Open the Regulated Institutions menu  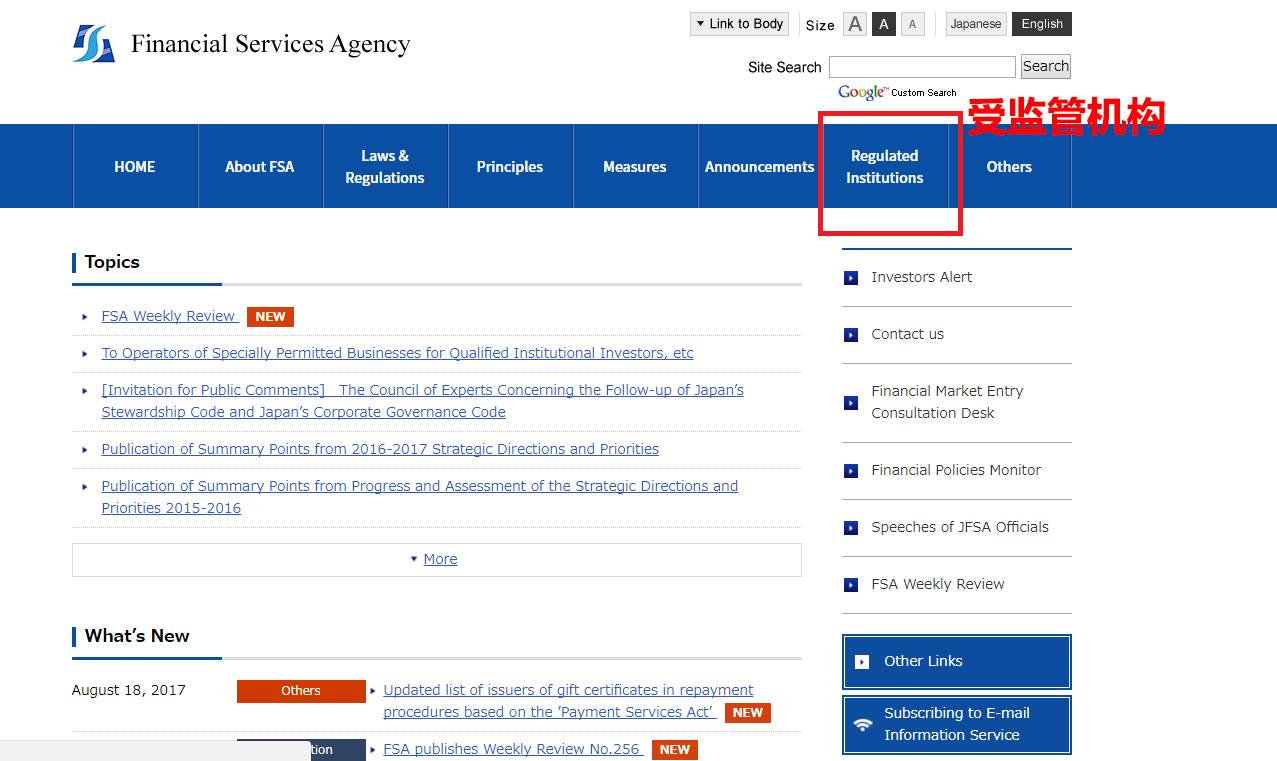tap(884, 167)
